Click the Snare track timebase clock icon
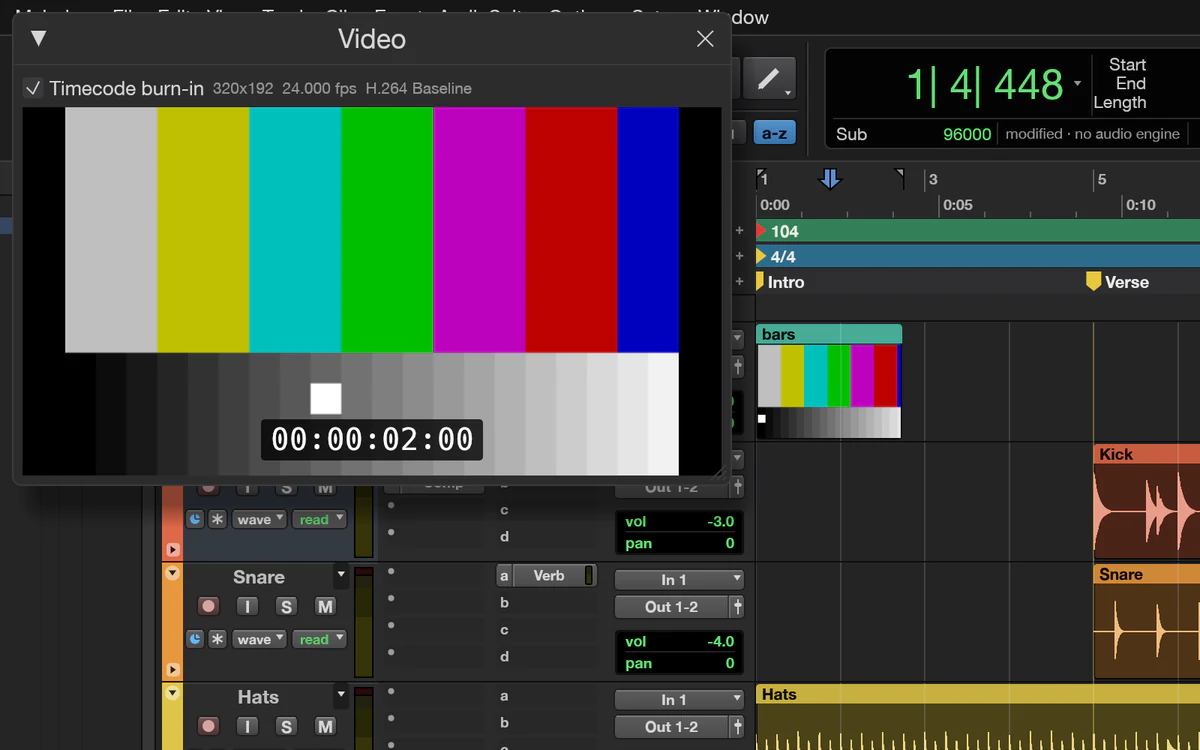The height and width of the screenshot is (750, 1200). 195,639
